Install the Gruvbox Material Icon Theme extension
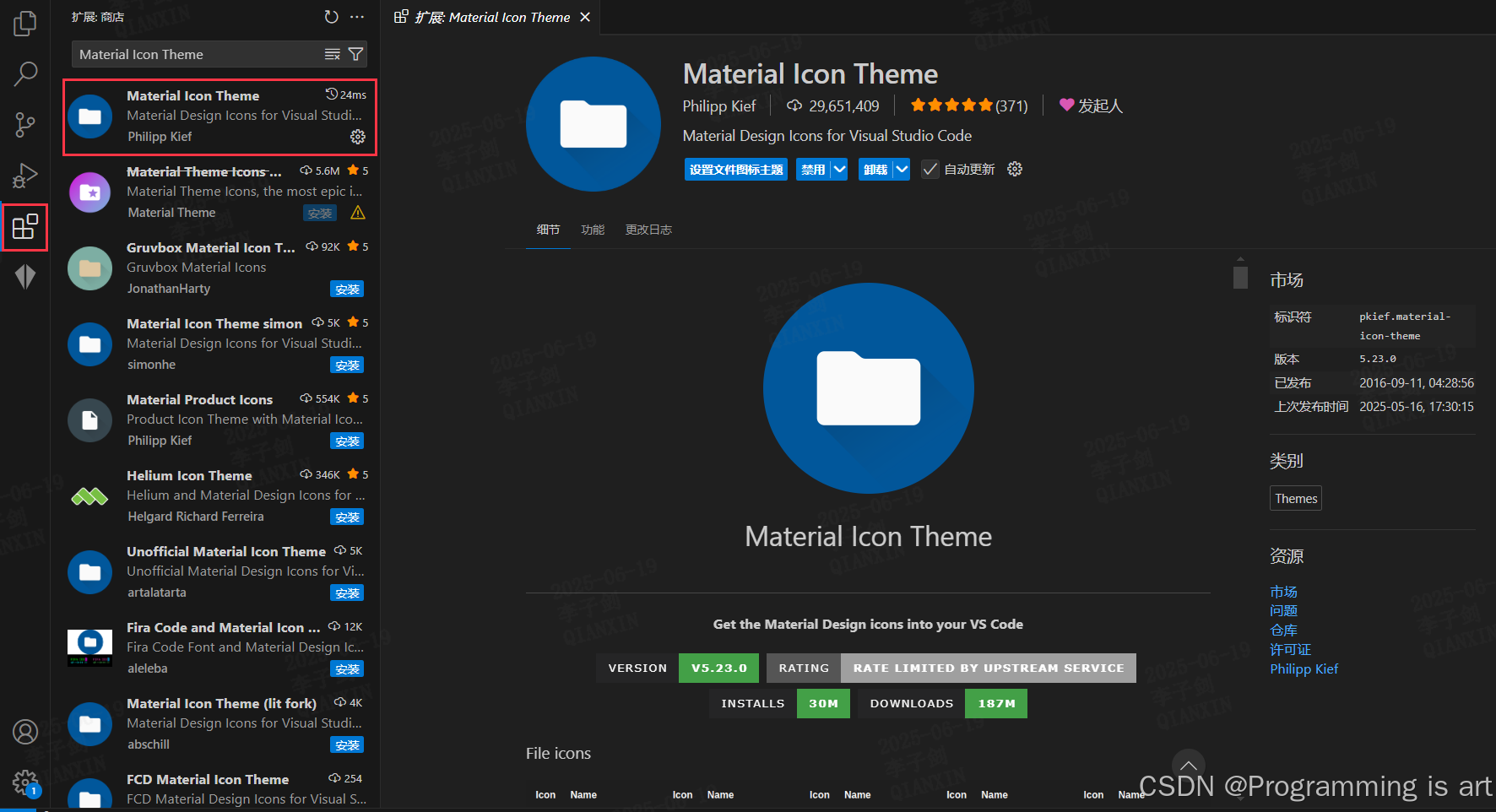This screenshot has width=1496, height=812. [347, 290]
